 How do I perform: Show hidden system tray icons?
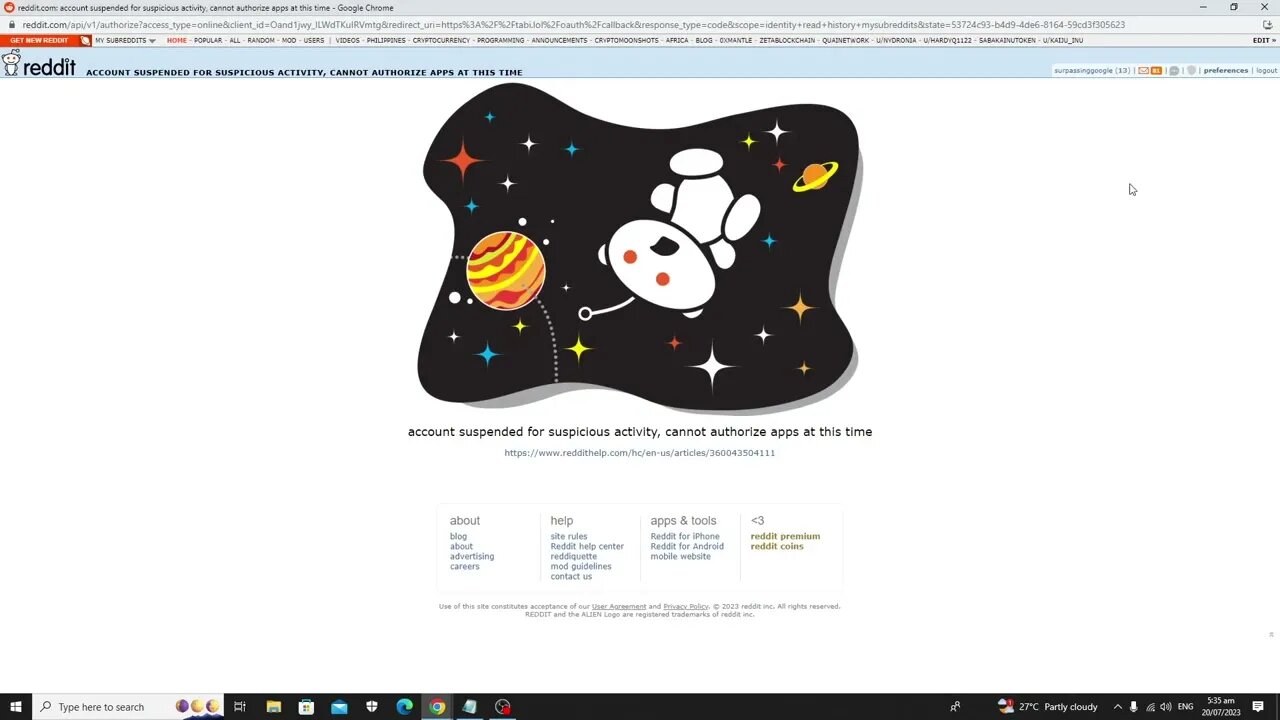pos(1117,707)
